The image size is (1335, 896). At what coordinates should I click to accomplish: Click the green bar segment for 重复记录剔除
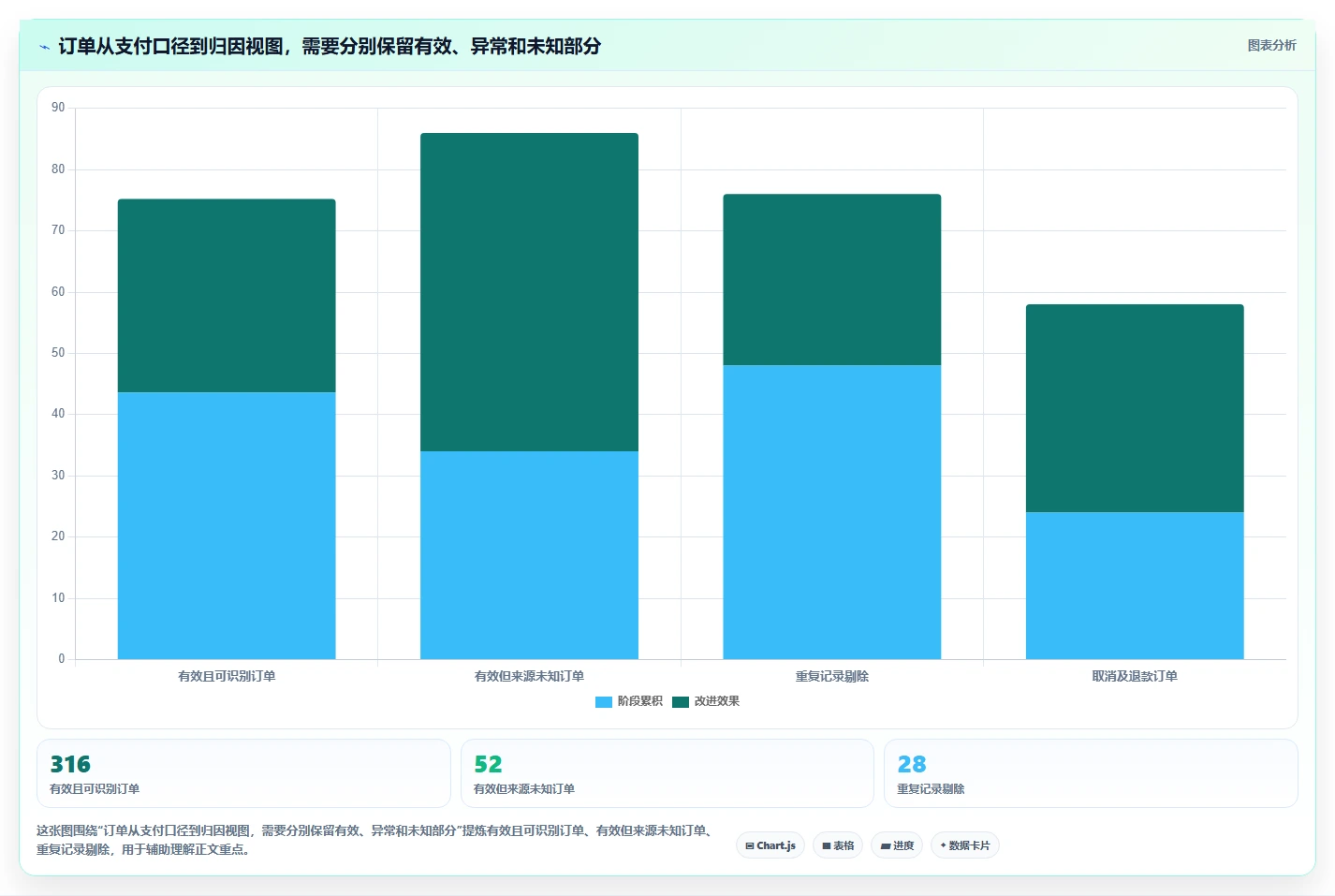pyautogui.click(x=832, y=280)
